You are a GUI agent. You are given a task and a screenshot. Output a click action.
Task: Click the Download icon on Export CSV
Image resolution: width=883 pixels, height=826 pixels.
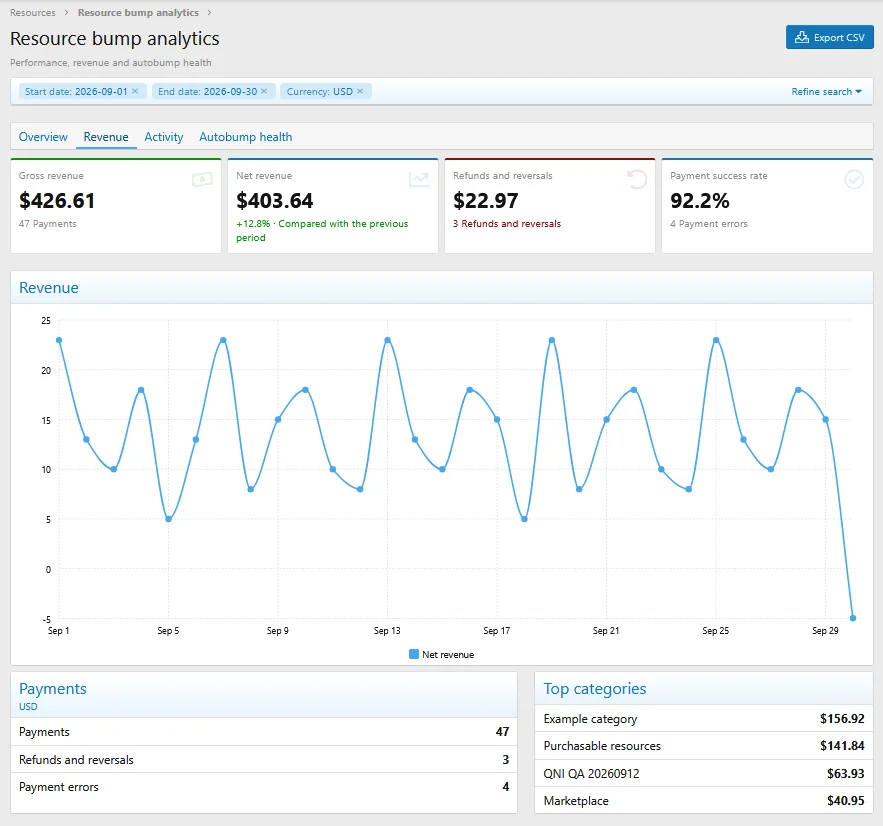[801, 37]
